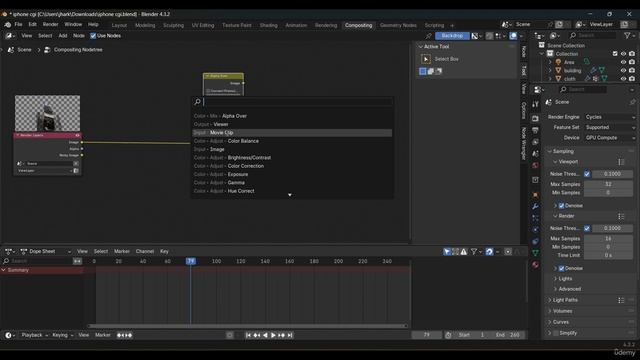Choose Movie Clip in search results

pyautogui.click(x=292, y=133)
